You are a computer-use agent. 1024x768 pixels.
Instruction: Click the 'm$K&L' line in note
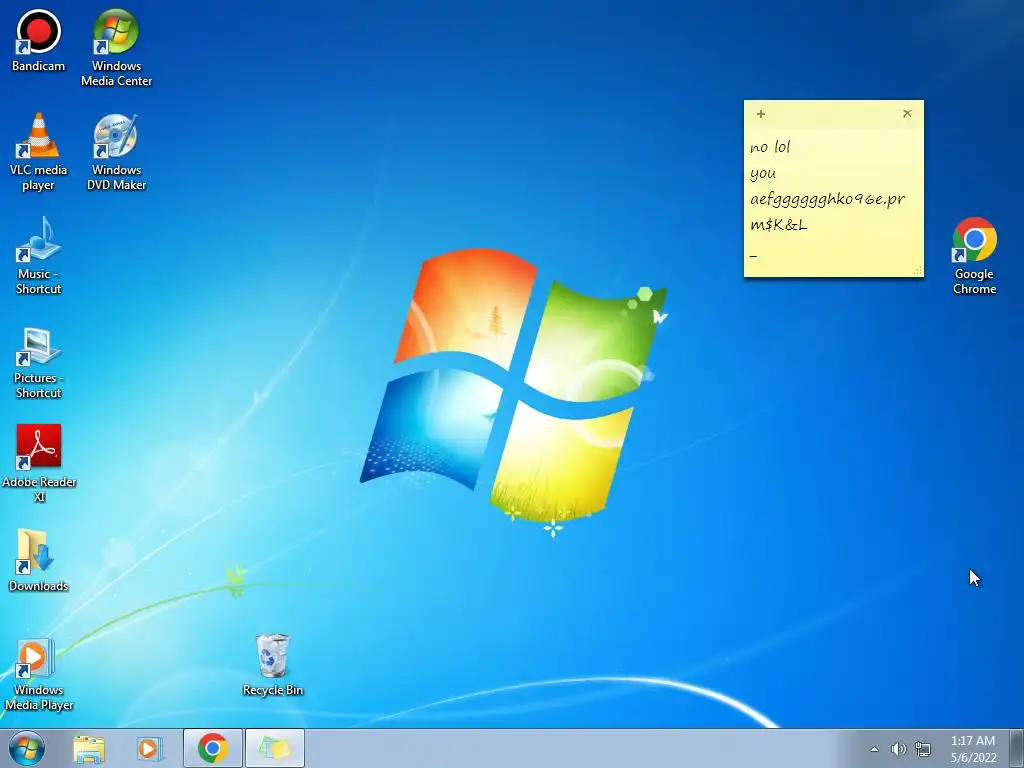tap(778, 225)
